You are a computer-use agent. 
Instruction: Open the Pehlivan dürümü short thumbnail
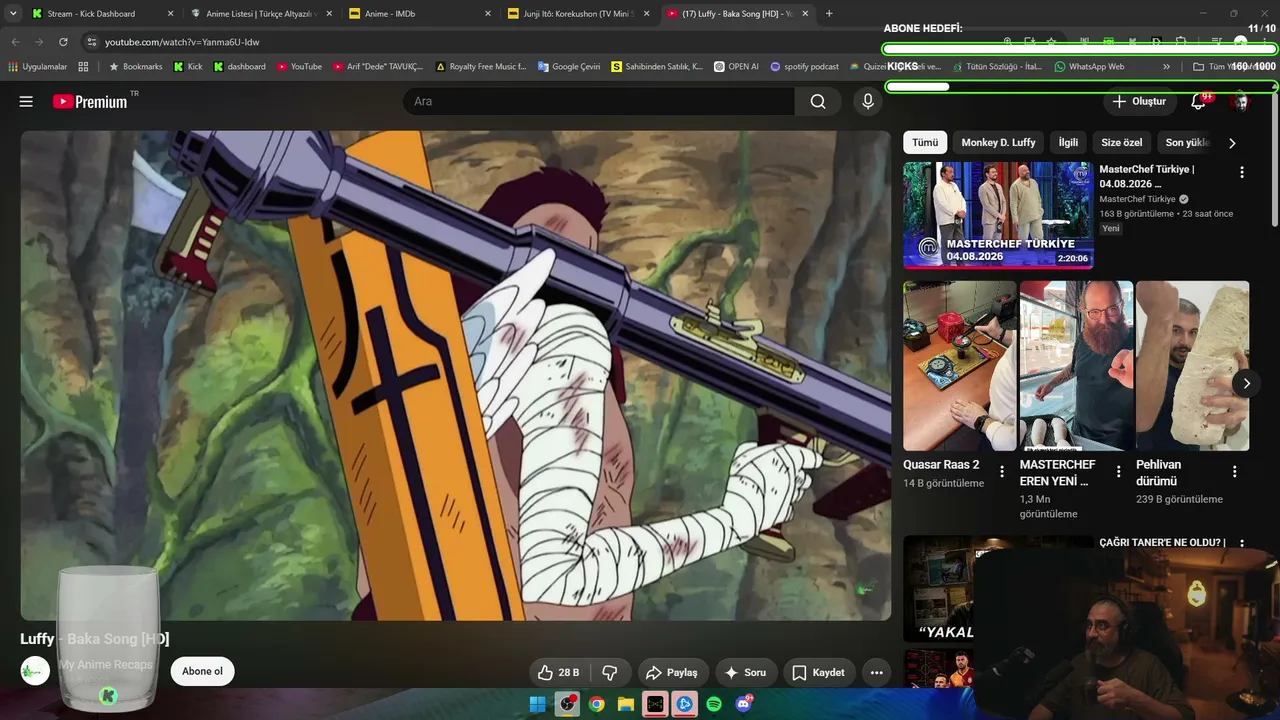click(1192, 366)
